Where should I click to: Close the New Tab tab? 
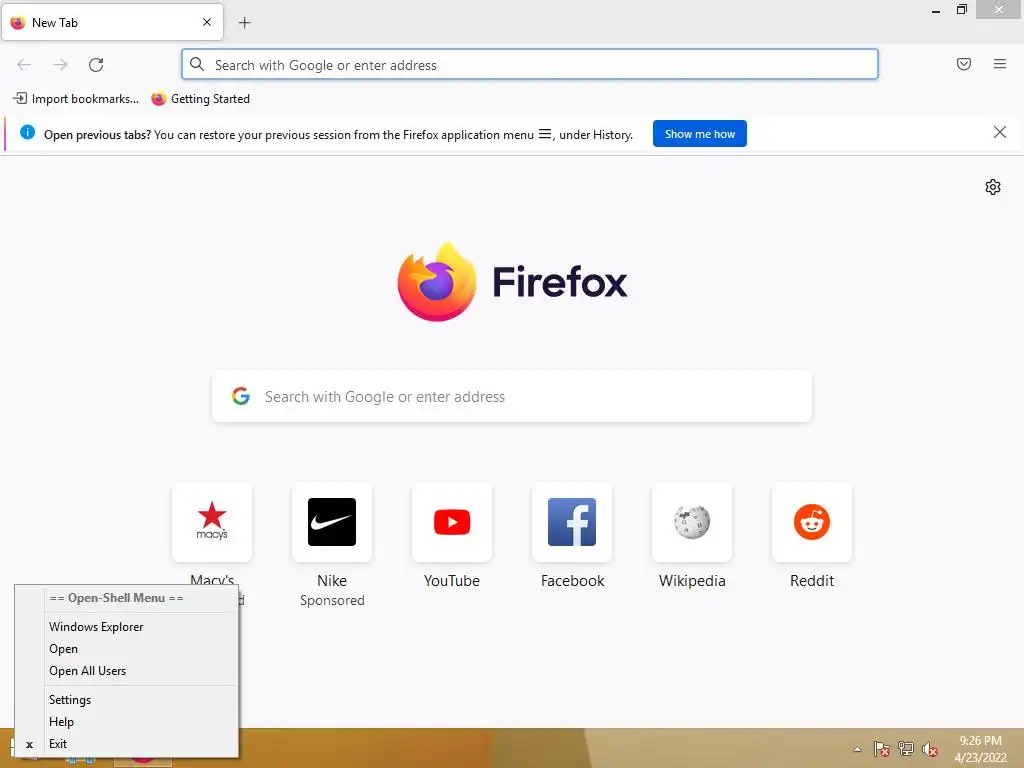coord(206,22)
